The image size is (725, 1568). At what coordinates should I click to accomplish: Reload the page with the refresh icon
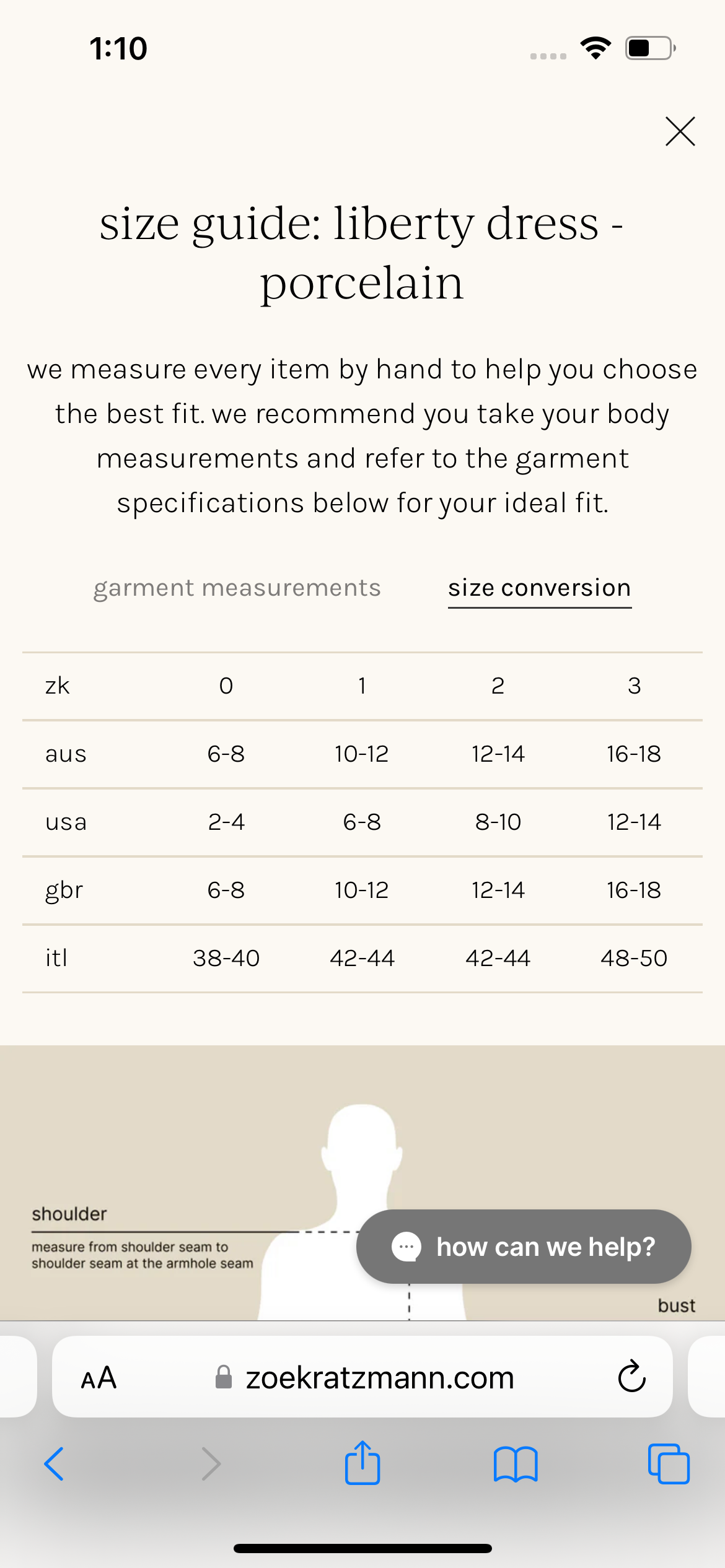click(631, 1377)
